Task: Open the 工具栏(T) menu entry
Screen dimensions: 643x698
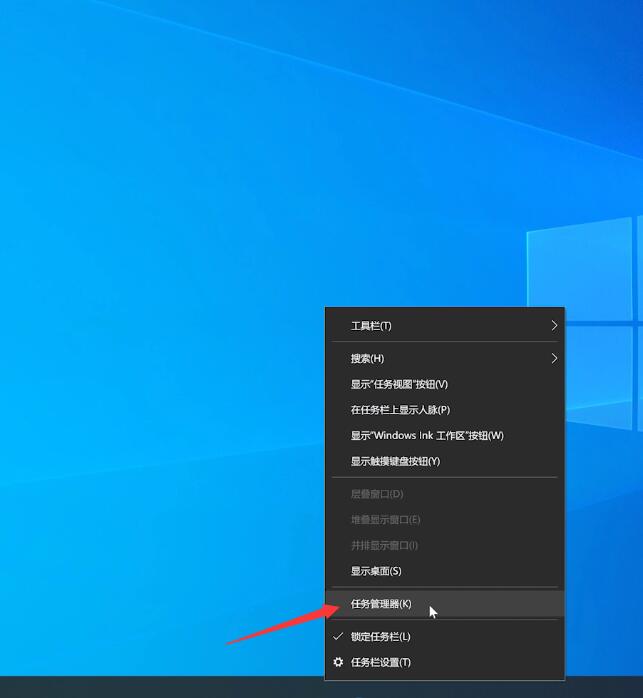Action: [x=371, y=326]
